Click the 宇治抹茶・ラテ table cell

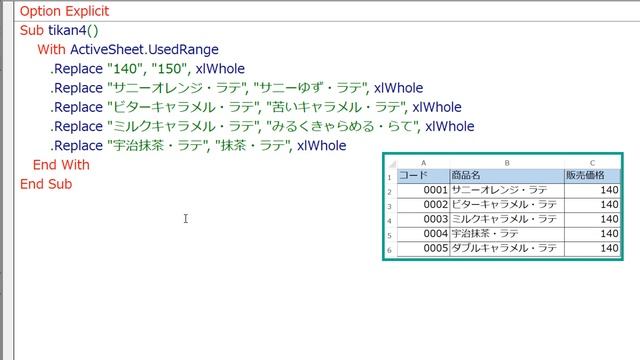click(507, 234)
